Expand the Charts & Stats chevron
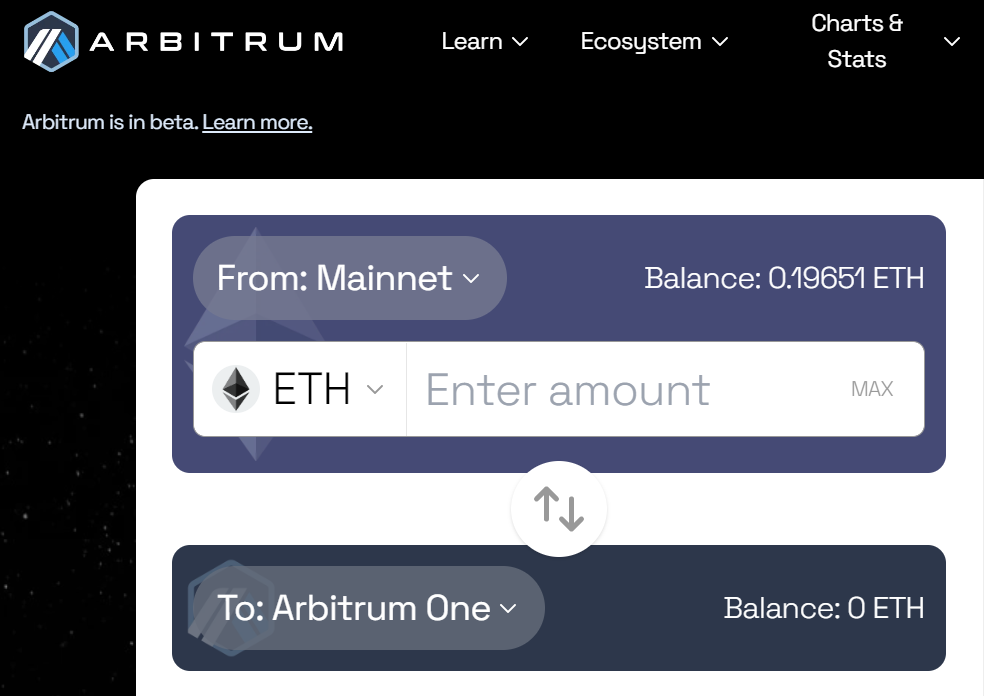The height and width of the screenshot is (696, 984). [x=952, y=42]
